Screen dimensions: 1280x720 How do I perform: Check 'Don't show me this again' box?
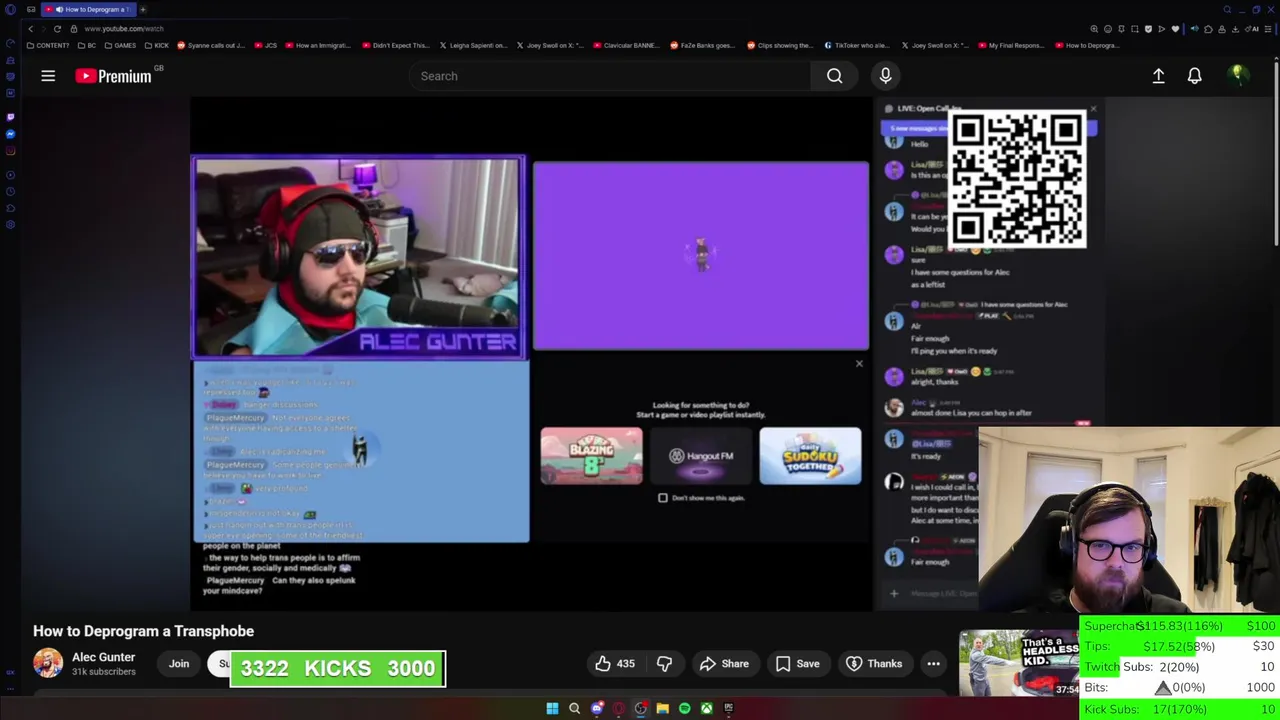[663, 498]
